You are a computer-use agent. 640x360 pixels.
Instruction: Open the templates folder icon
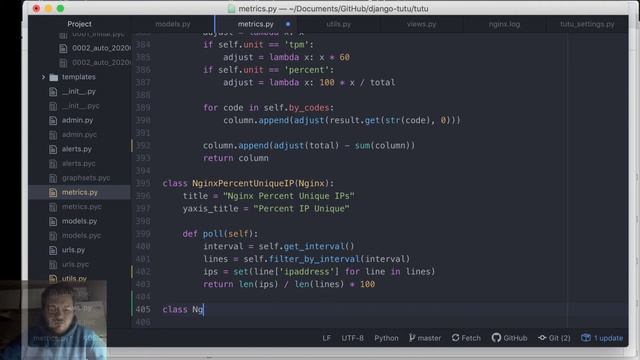coord(53,77)
